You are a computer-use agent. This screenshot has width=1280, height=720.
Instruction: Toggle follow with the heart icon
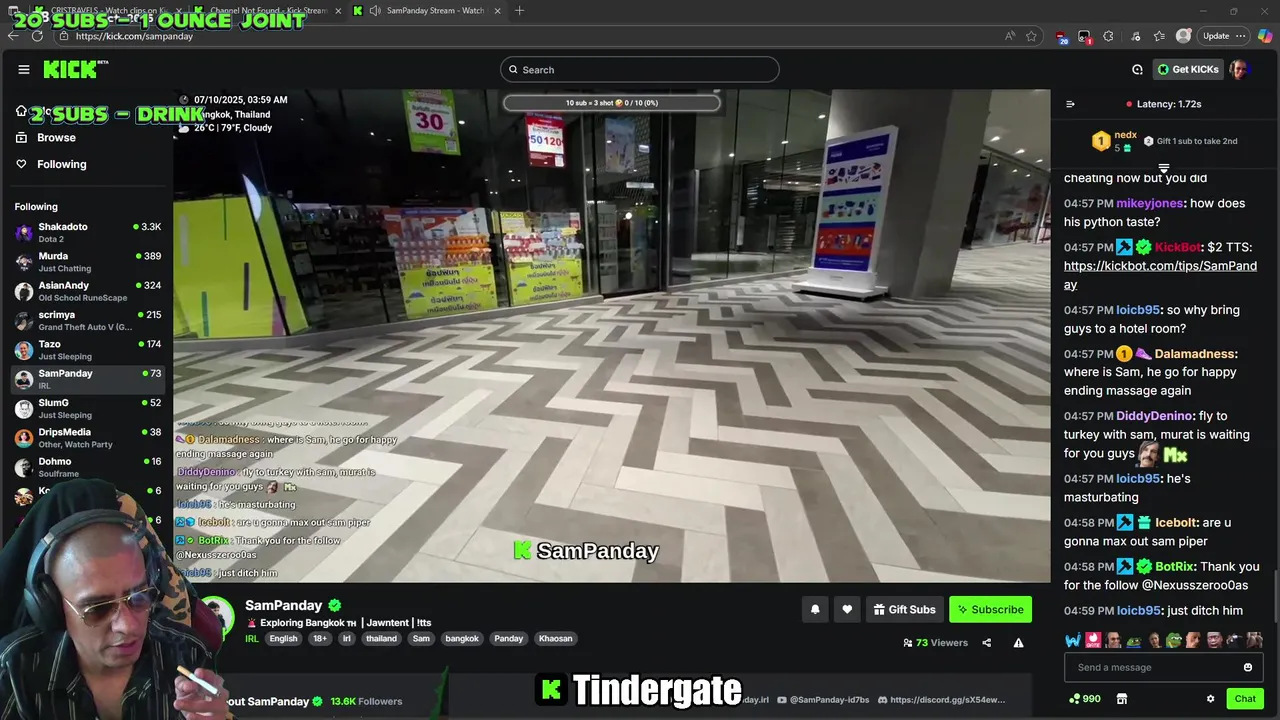pyautogui.click(x=847, y=609)
